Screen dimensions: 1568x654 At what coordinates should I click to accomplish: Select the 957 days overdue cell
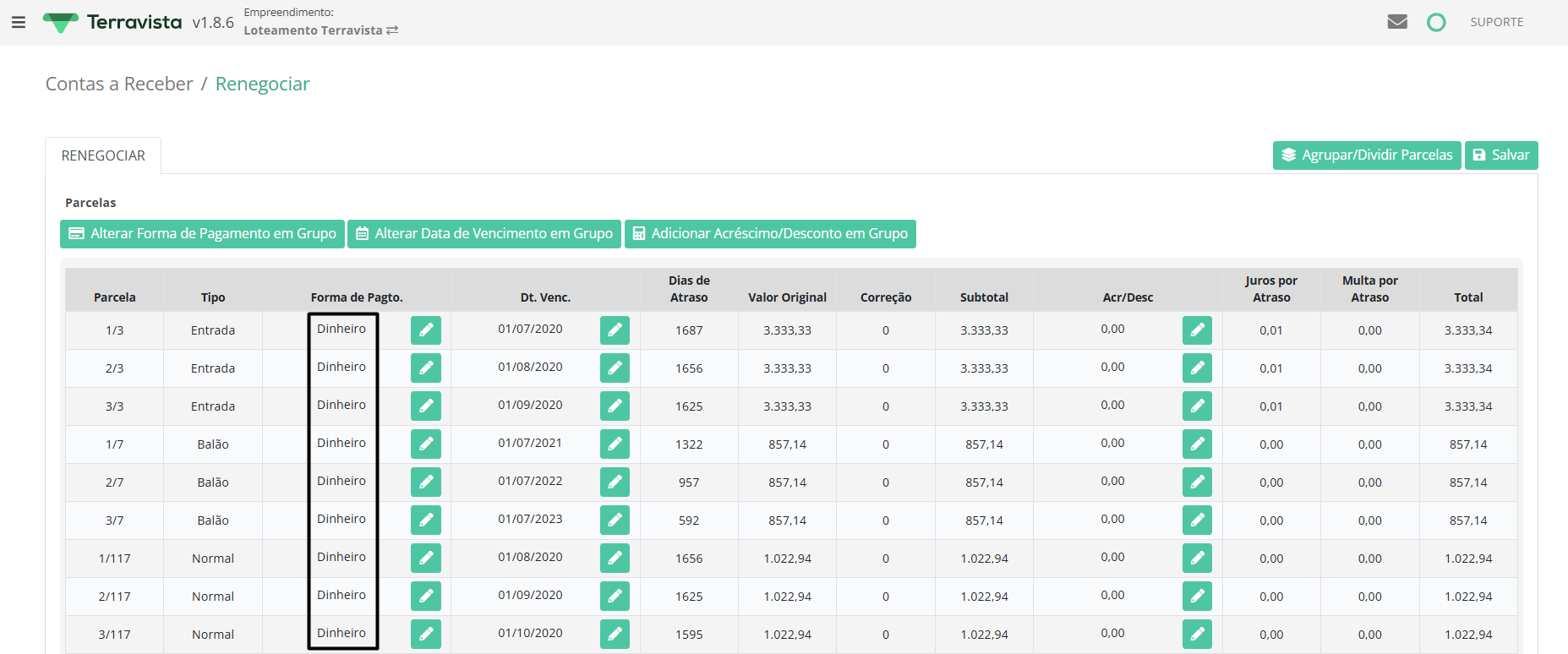click(x=689, y=482)
